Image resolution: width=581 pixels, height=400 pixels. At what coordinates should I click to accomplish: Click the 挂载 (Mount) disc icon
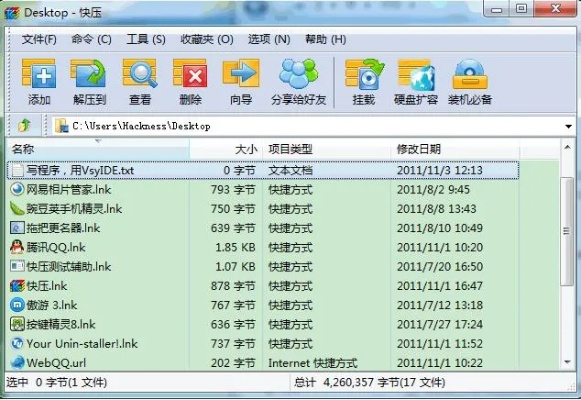(x=364, y=74)
